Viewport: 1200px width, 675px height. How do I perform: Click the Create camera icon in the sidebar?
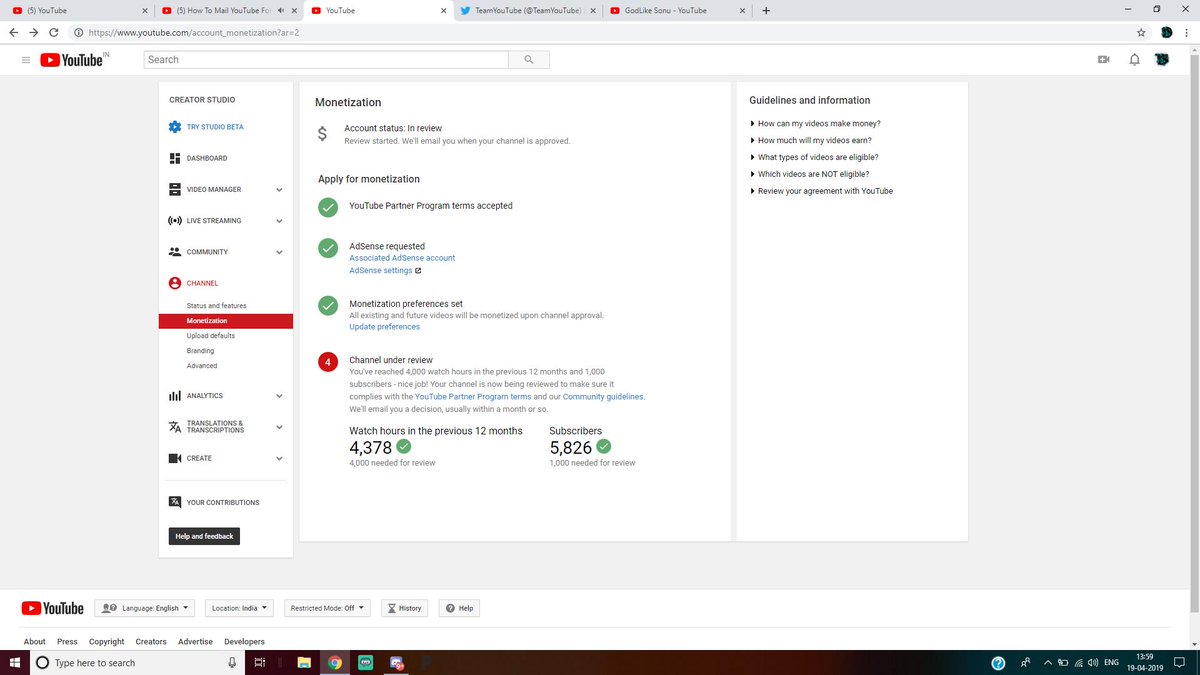(x=174, y=458)
